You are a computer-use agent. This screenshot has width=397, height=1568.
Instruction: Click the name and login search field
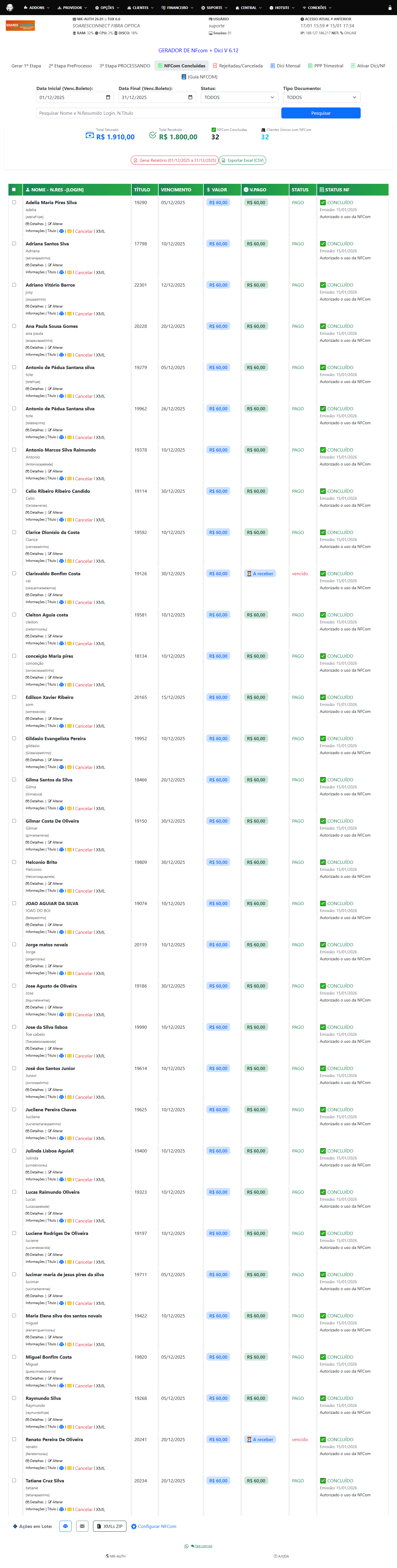(x=157, y=113)
